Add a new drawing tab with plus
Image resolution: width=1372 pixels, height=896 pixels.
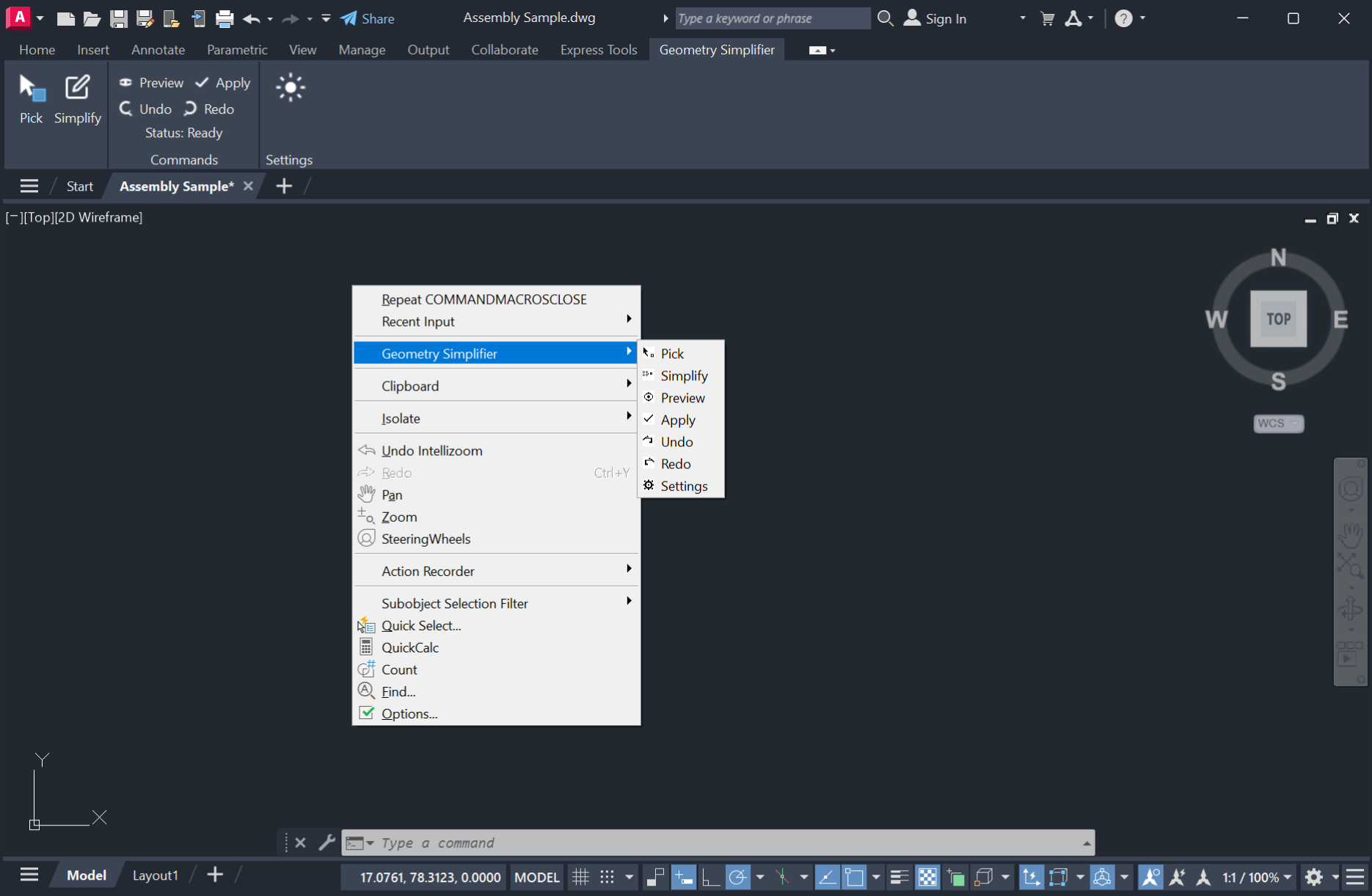tap(284, 186)
